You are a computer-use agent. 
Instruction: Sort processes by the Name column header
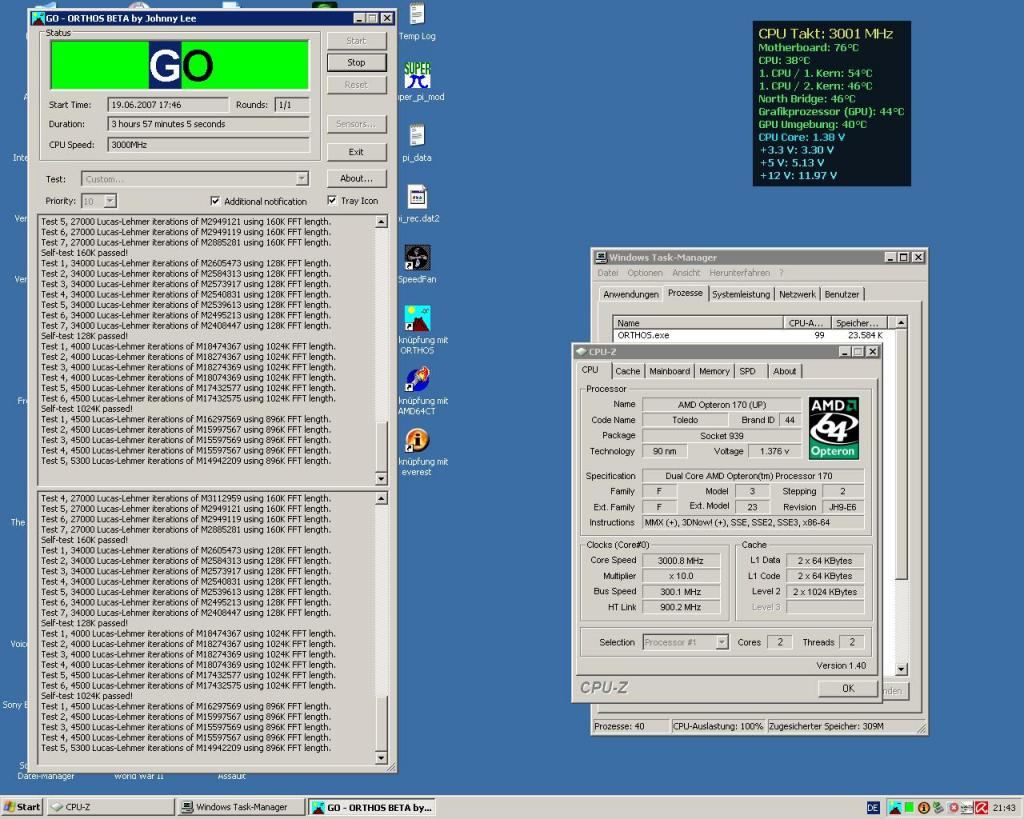pyautogui.click(x=697, y=323)
